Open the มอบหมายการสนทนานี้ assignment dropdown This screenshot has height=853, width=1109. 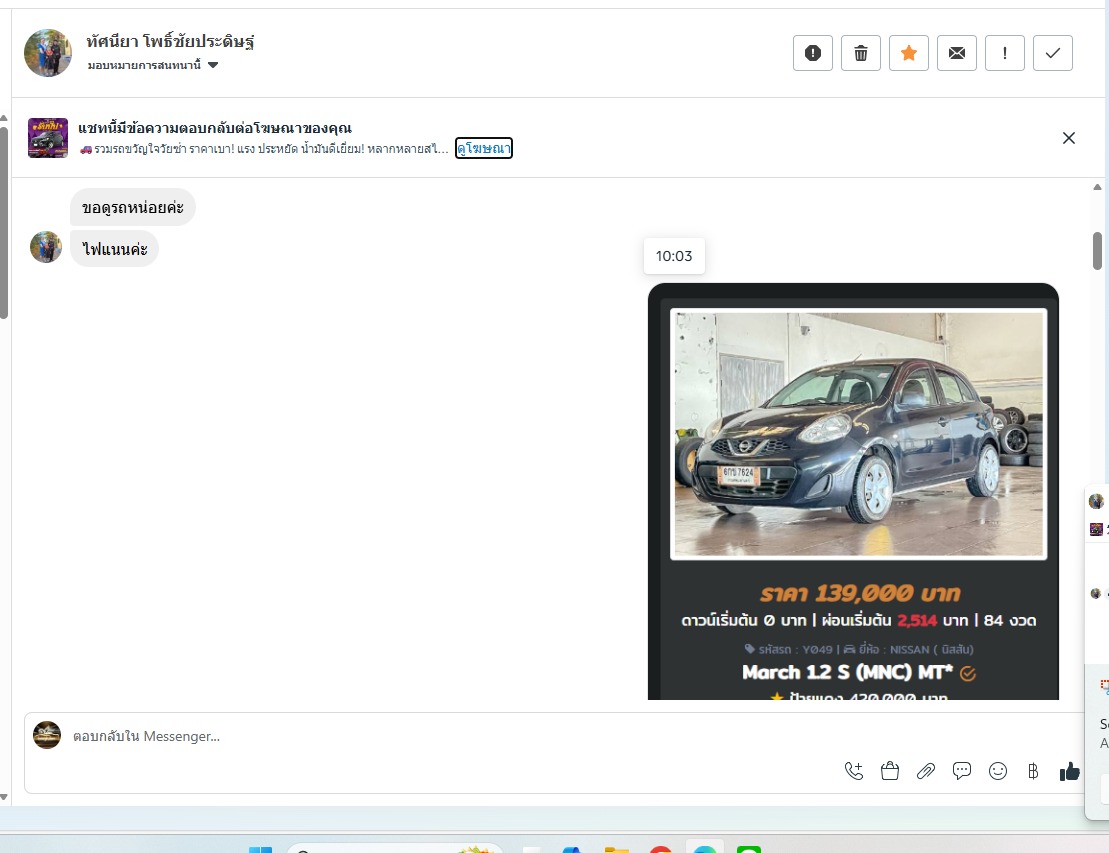(153, 65)
